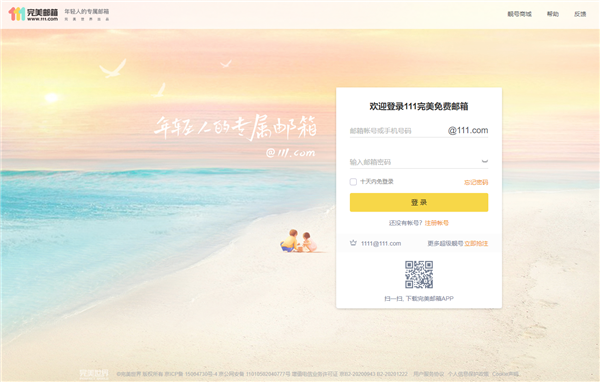The width and height of the screenshot is (600, 382).
Task: Click the 111 完美邮箱 logo
Action: (x=33, y=14)
